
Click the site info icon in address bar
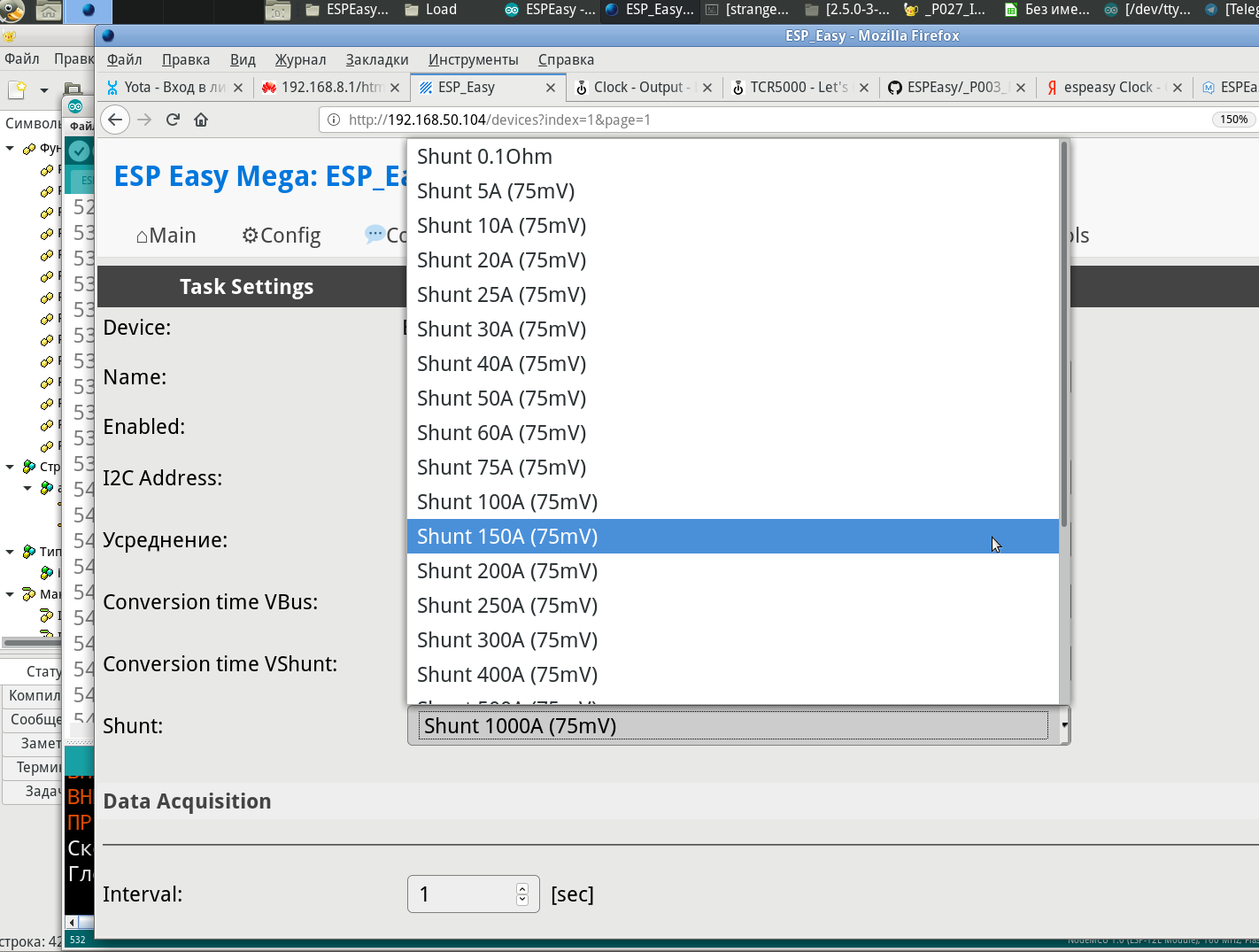pos(334,120)
